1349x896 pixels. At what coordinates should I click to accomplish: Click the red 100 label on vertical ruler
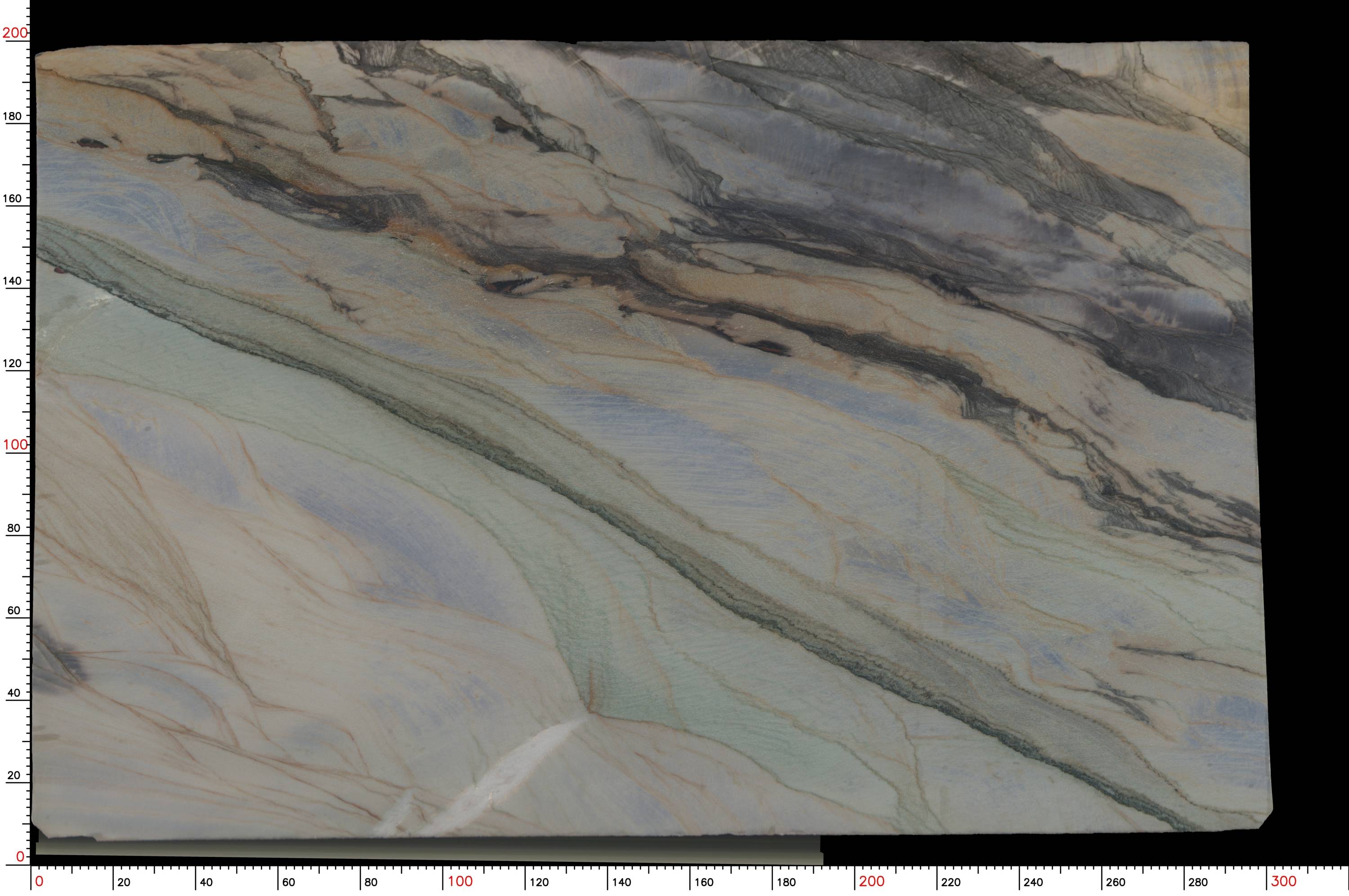point(15,445)
